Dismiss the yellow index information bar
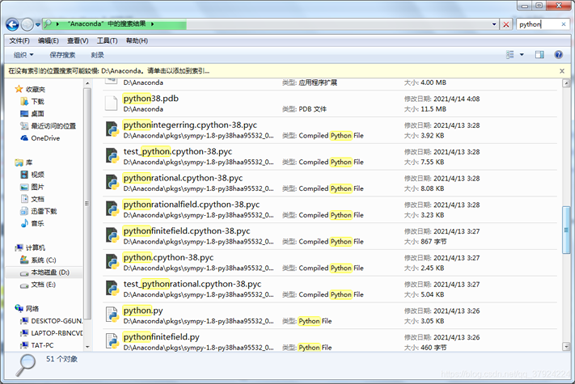This screenshot has height=384, width=575. (x=562, y=71)
